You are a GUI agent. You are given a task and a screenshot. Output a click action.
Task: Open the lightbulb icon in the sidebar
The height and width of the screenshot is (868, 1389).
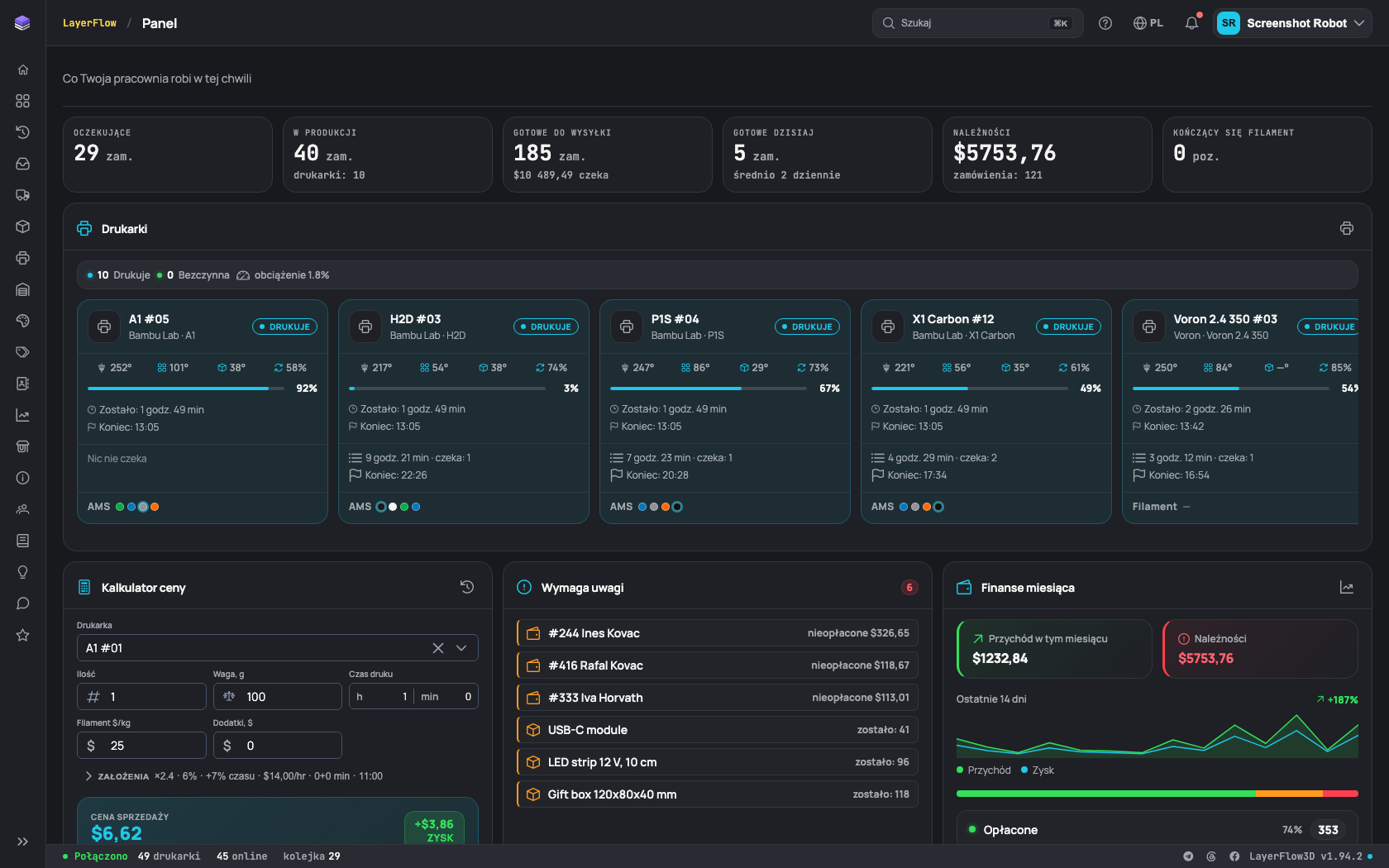[23, 572]
